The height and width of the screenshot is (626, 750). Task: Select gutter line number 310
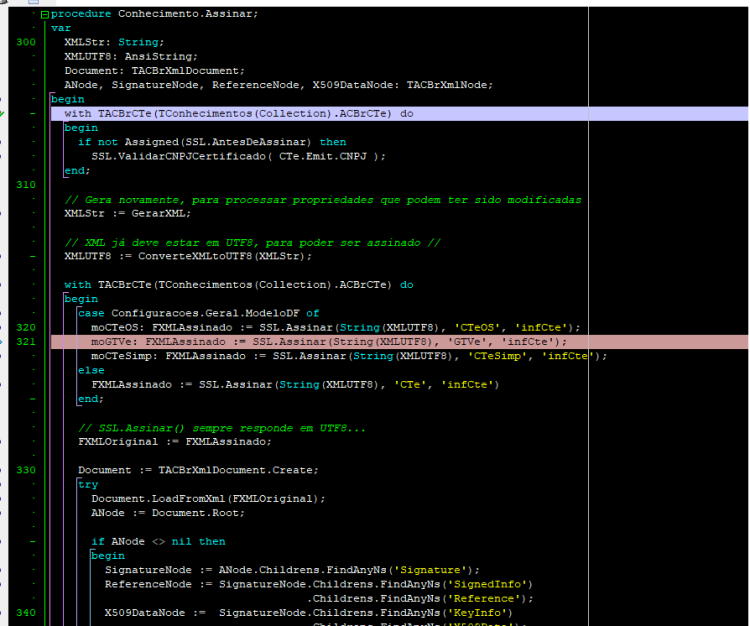click(x=26, y=185)
